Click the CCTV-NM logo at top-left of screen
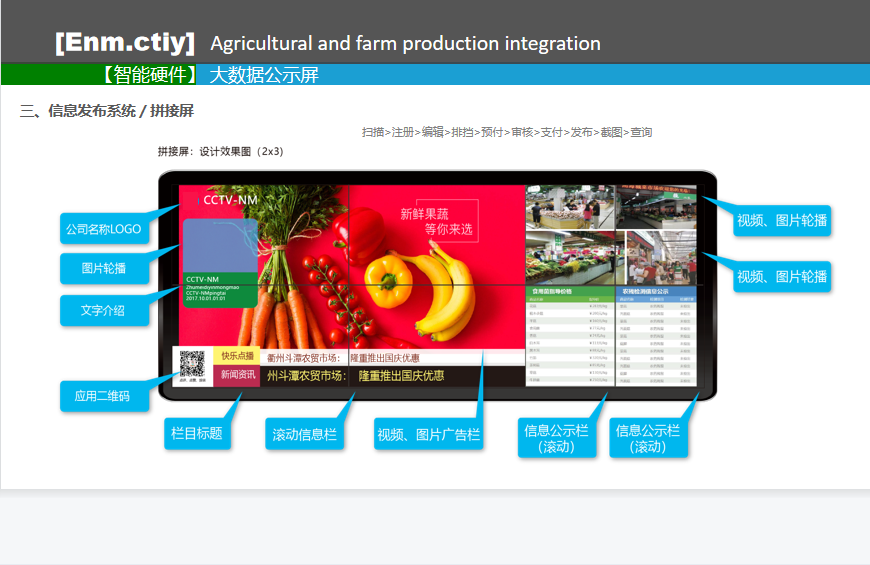This screenshot has height=565, width=870. pyautogui.click(x=228, y=200)
